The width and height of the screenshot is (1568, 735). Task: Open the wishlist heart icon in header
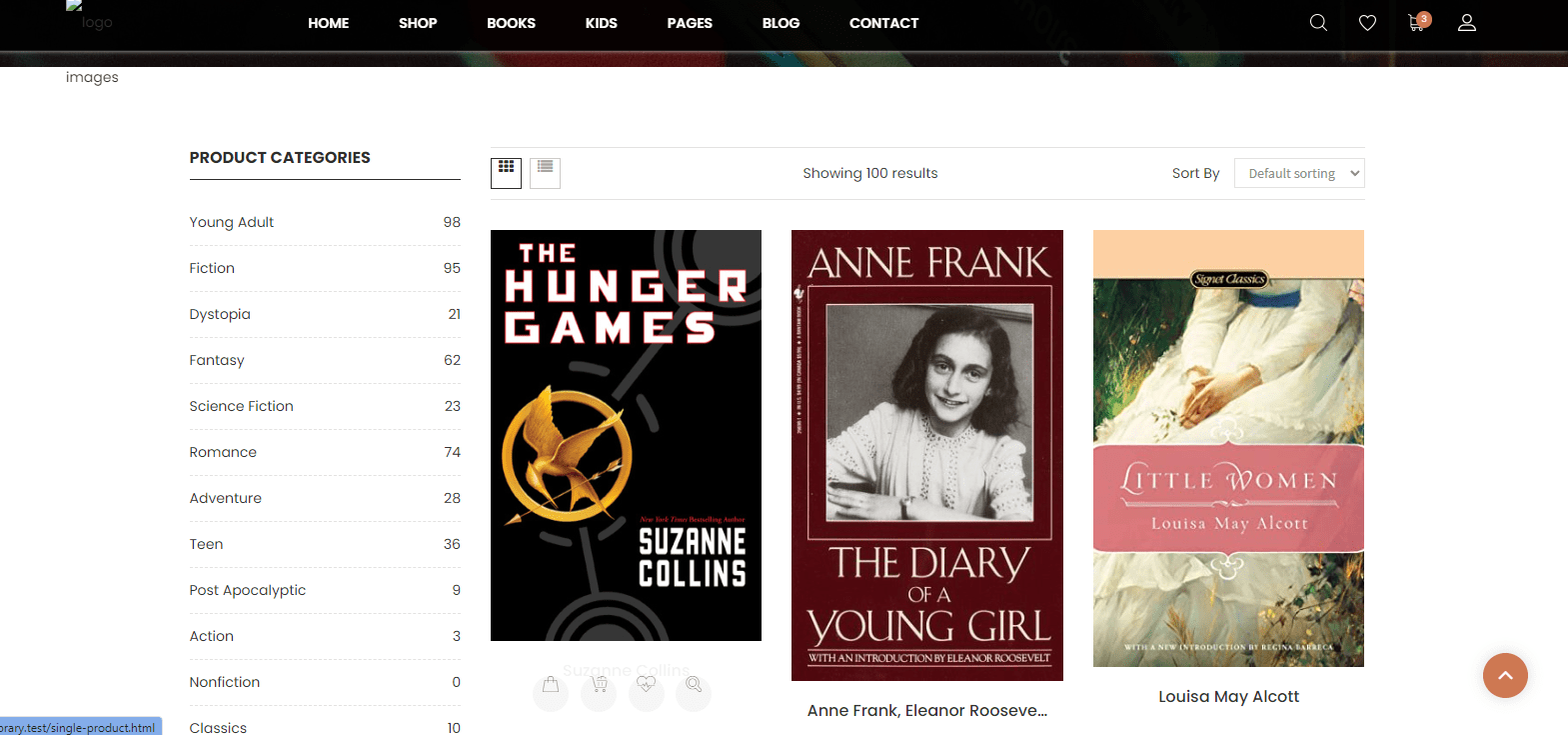click(1367, 23)
